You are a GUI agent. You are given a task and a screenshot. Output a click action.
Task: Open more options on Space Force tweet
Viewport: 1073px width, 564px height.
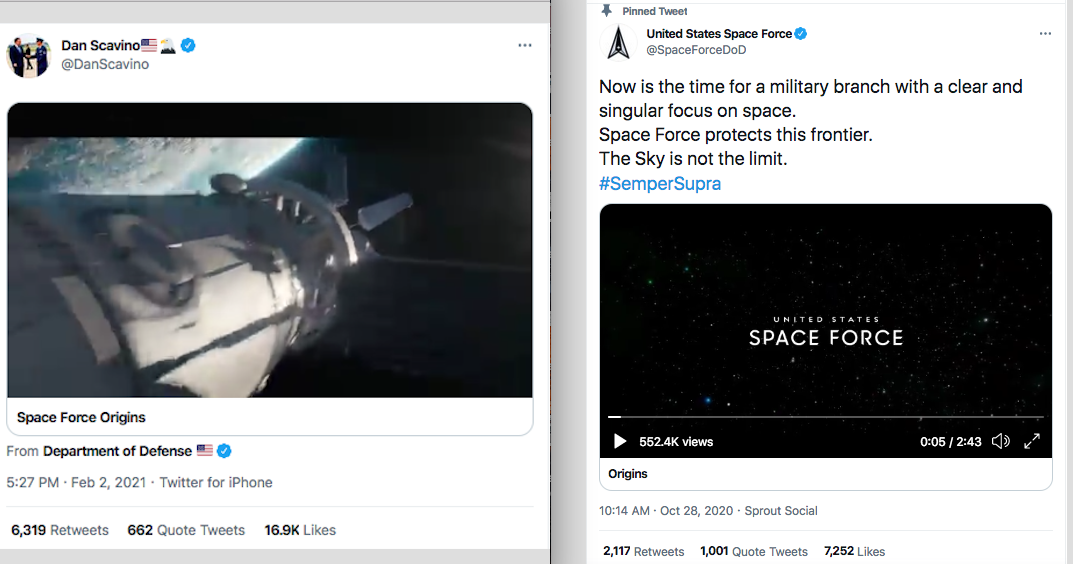1045,34
